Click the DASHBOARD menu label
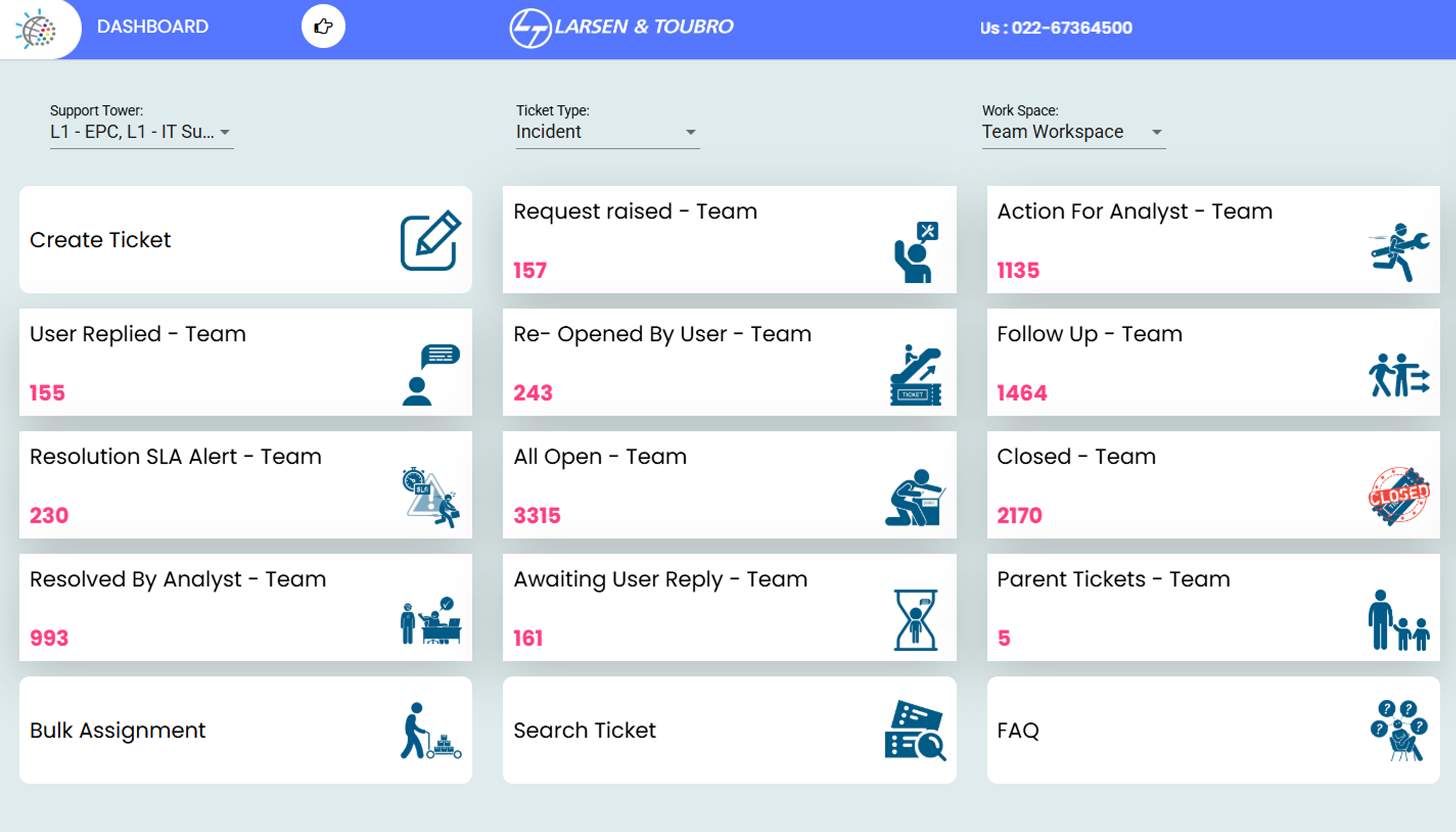The width and height of the screenshot is (1456, 832). pyautogui.click(x=152, y=27)
